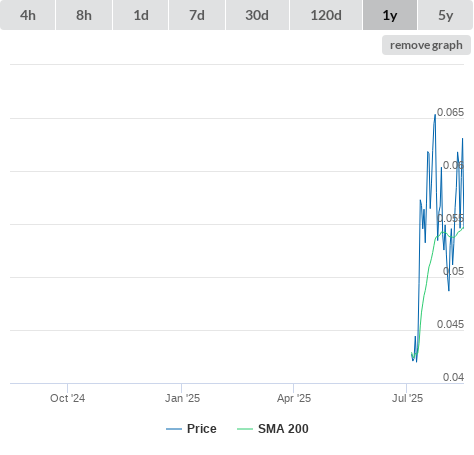
Task: Click the active 1y range tab
Action: [390, 15]
